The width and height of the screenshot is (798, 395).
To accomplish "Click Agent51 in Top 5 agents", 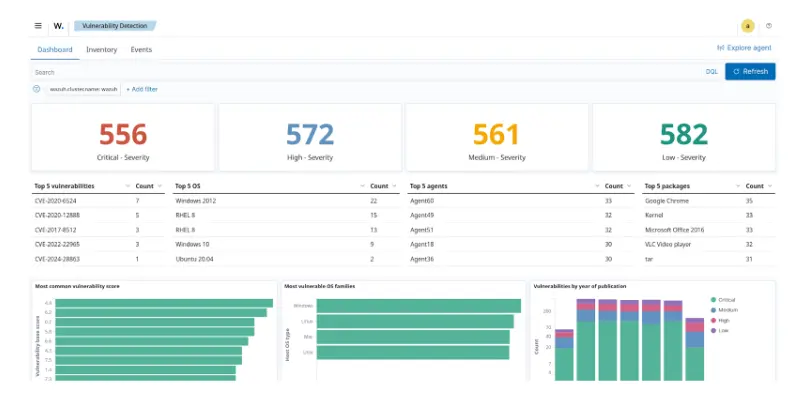I will (x=422, y=230).
